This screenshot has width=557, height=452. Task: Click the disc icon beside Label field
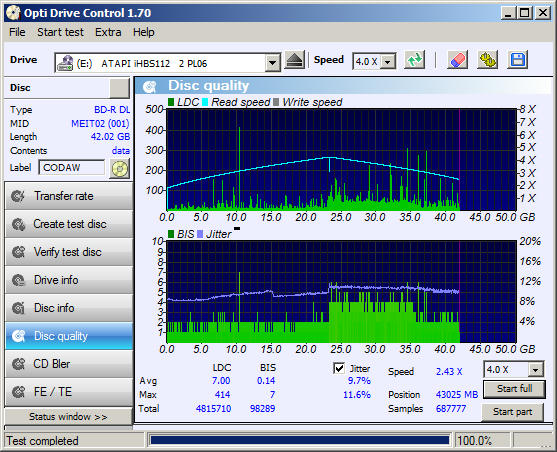(x=120, y=168)
